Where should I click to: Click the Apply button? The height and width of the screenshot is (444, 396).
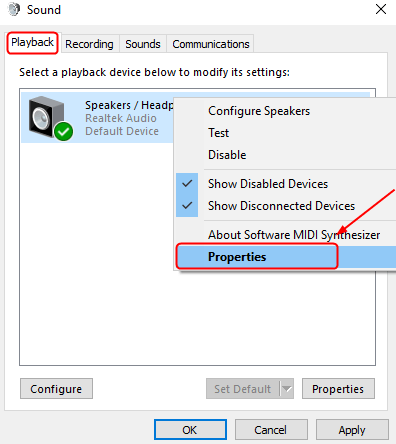(352, 430)
